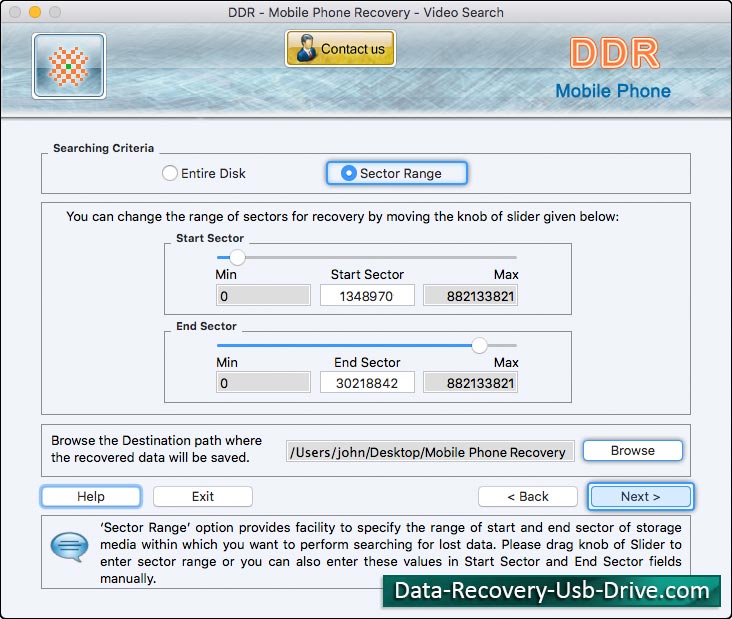Edit the Start Sector value 1348970
732x619 pixels.
pos(367,295)
